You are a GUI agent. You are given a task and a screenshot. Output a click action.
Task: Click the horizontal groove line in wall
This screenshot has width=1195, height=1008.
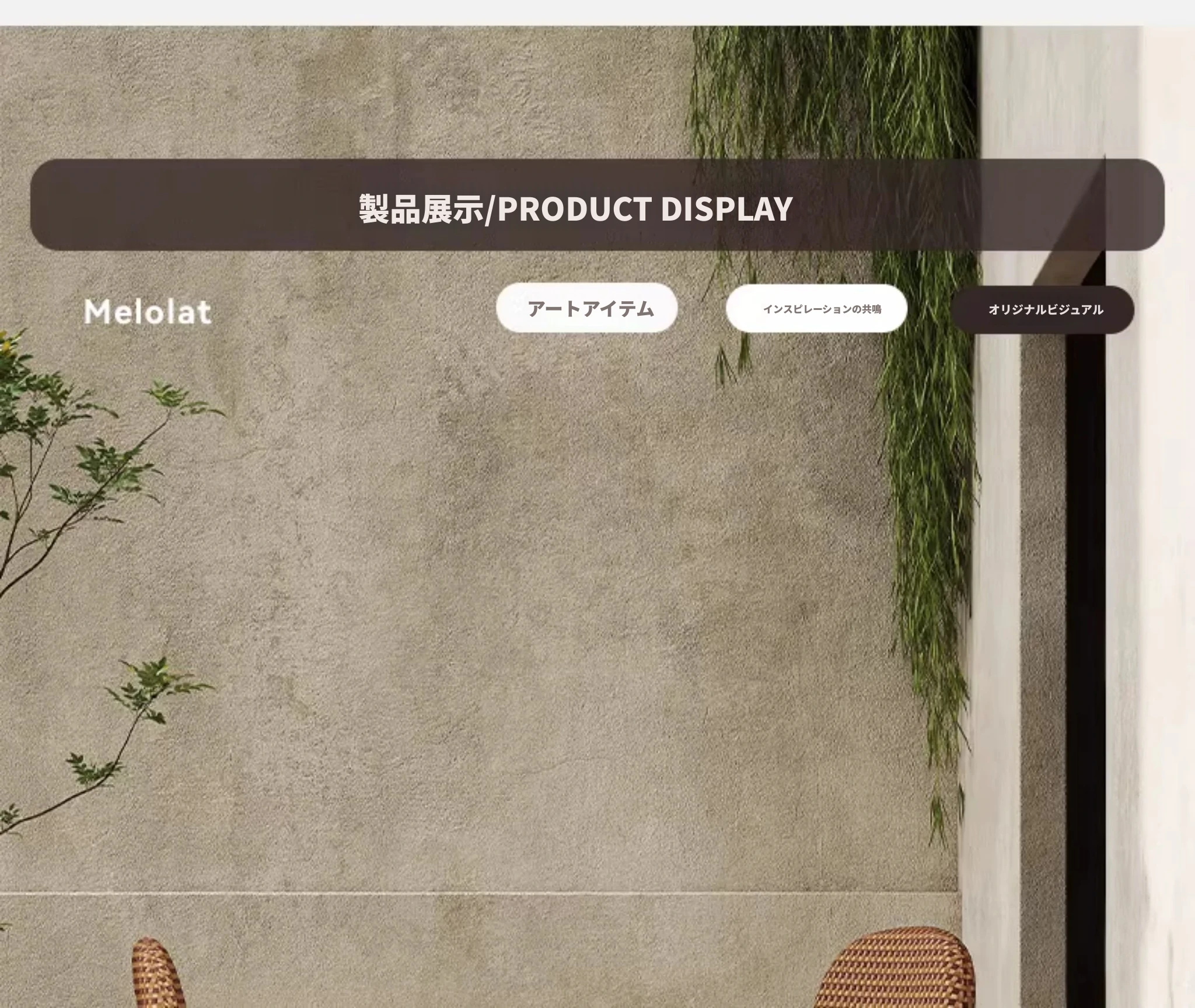click(467, 894)
